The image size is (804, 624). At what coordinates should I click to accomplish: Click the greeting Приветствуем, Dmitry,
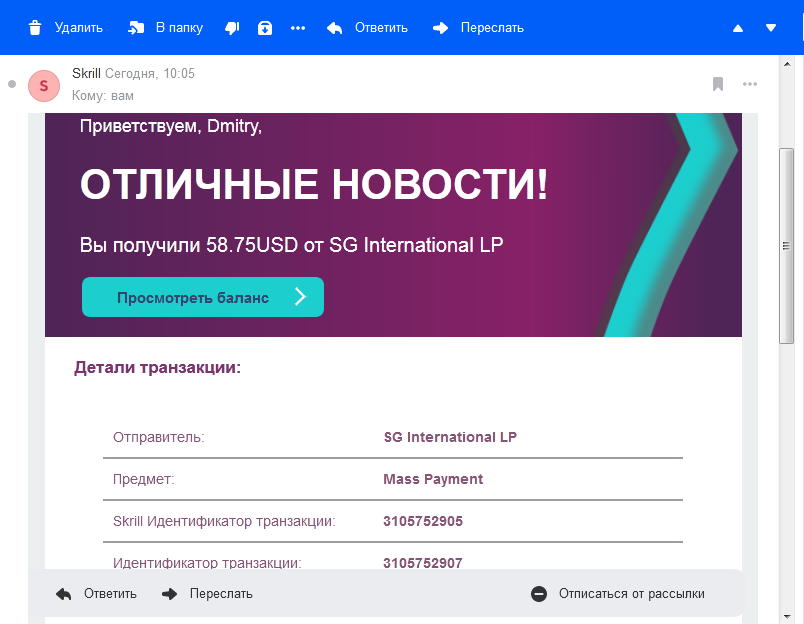171,126
